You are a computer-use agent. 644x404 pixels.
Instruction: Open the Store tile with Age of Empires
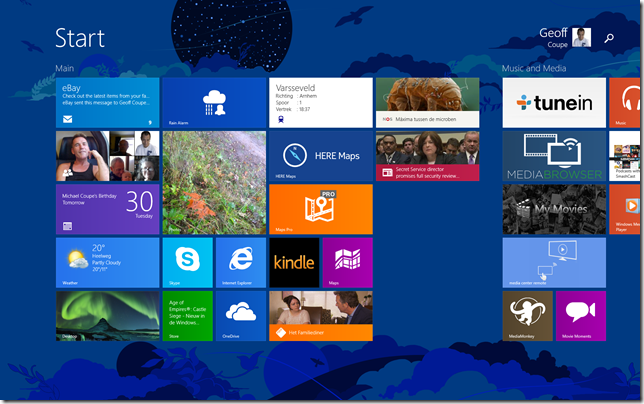pyautogui.click(x=187, y=316)
